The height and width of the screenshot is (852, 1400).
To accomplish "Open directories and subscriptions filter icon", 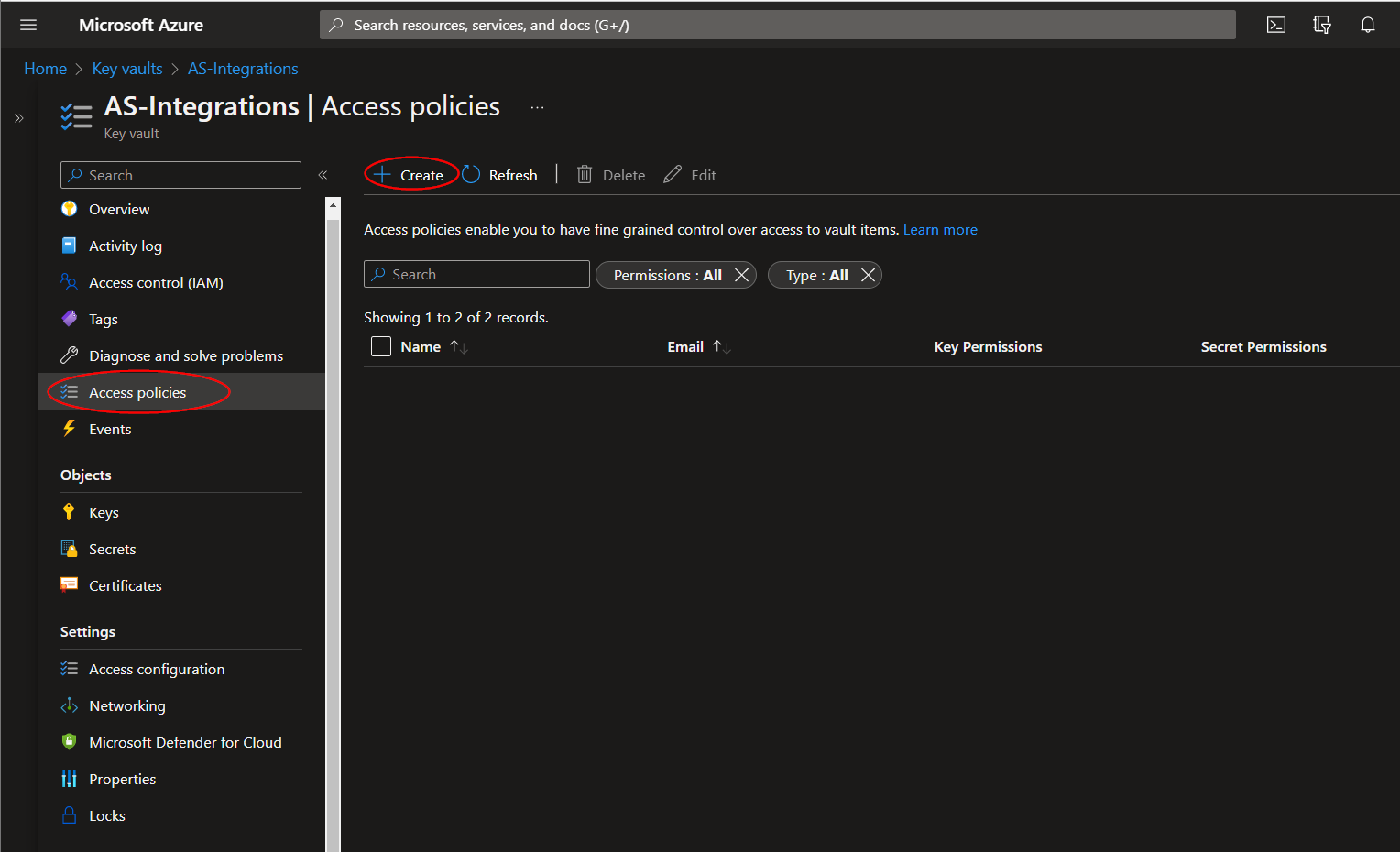I will point(1322,25).
